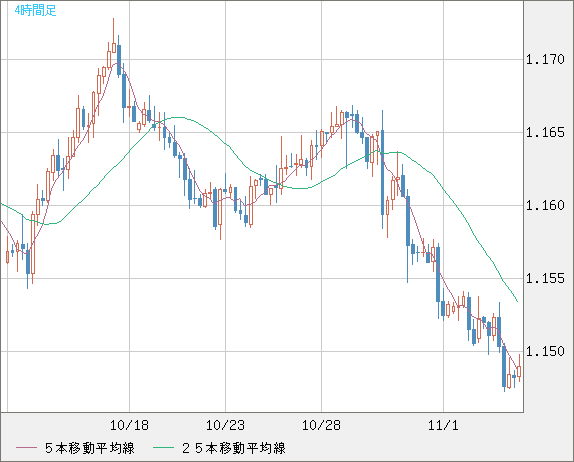The image size is (574, 462).
Task: Click the 10/23 date axis label
Action: (x=225, y=425)
